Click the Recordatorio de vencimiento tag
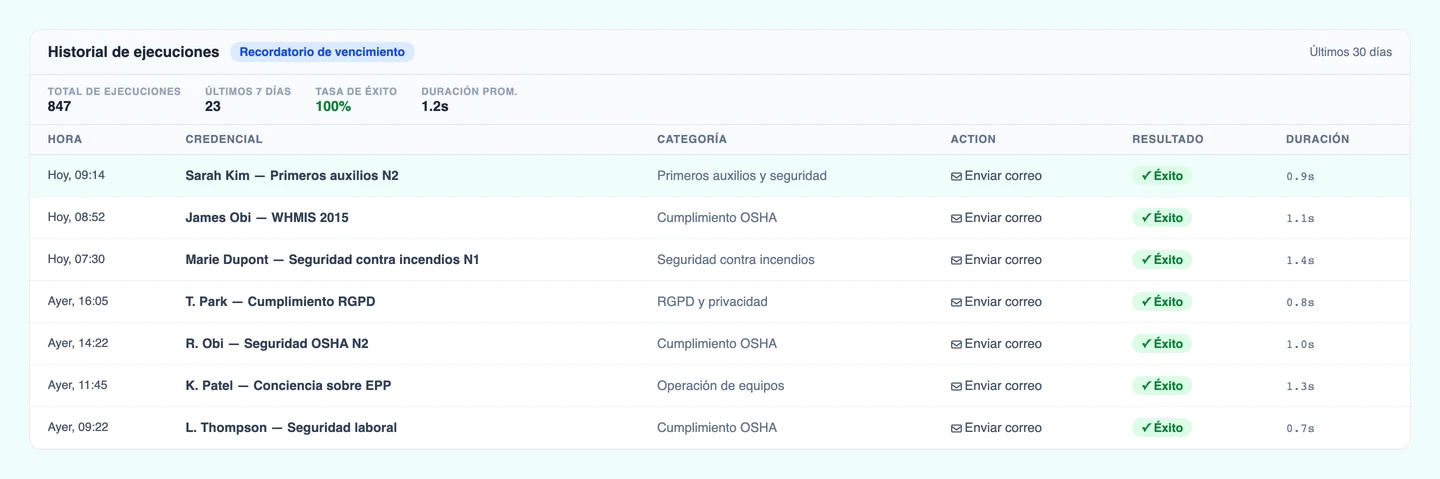 (x=322, y=52)
